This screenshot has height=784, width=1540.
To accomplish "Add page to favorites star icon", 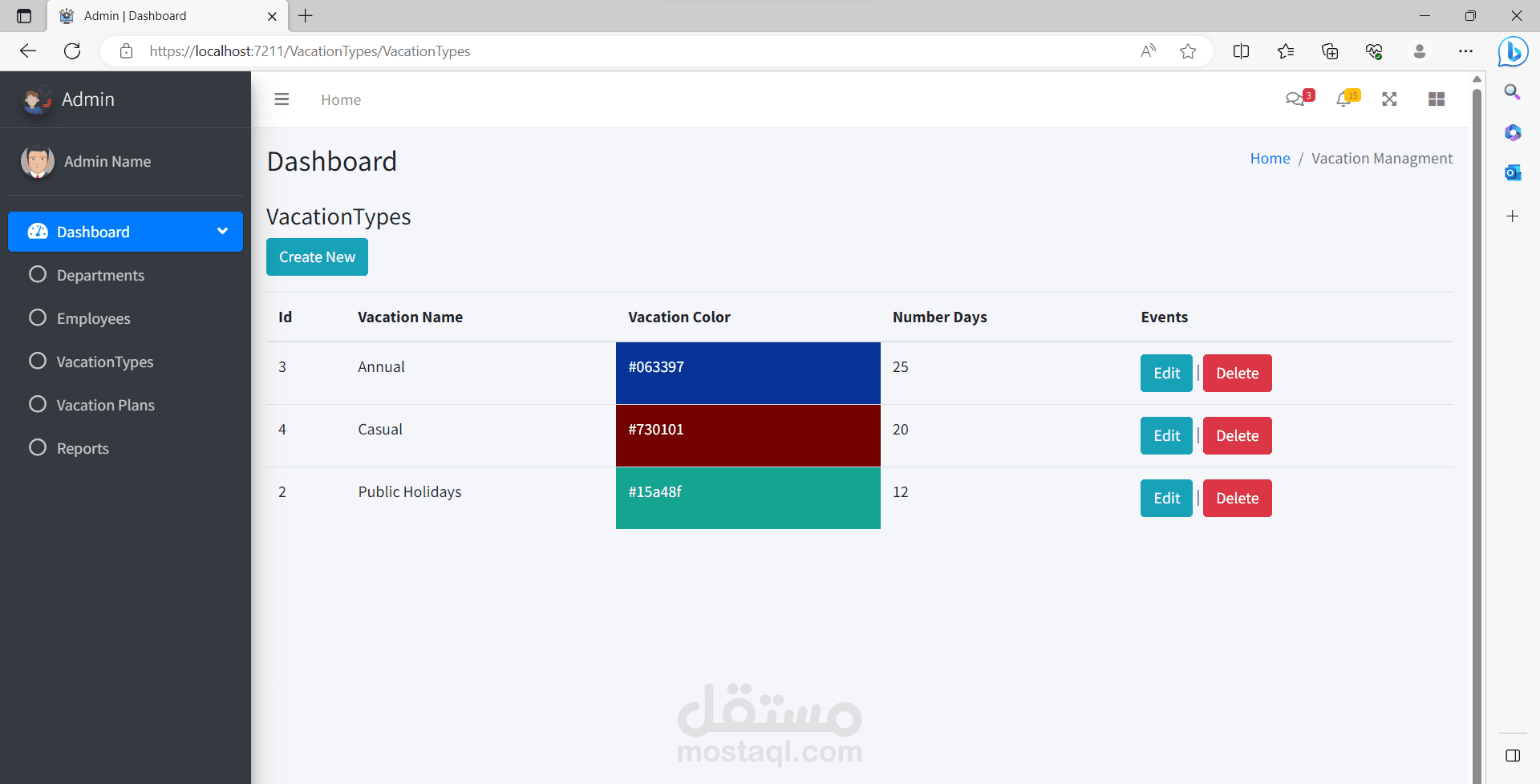I will tap(1188, 51).
